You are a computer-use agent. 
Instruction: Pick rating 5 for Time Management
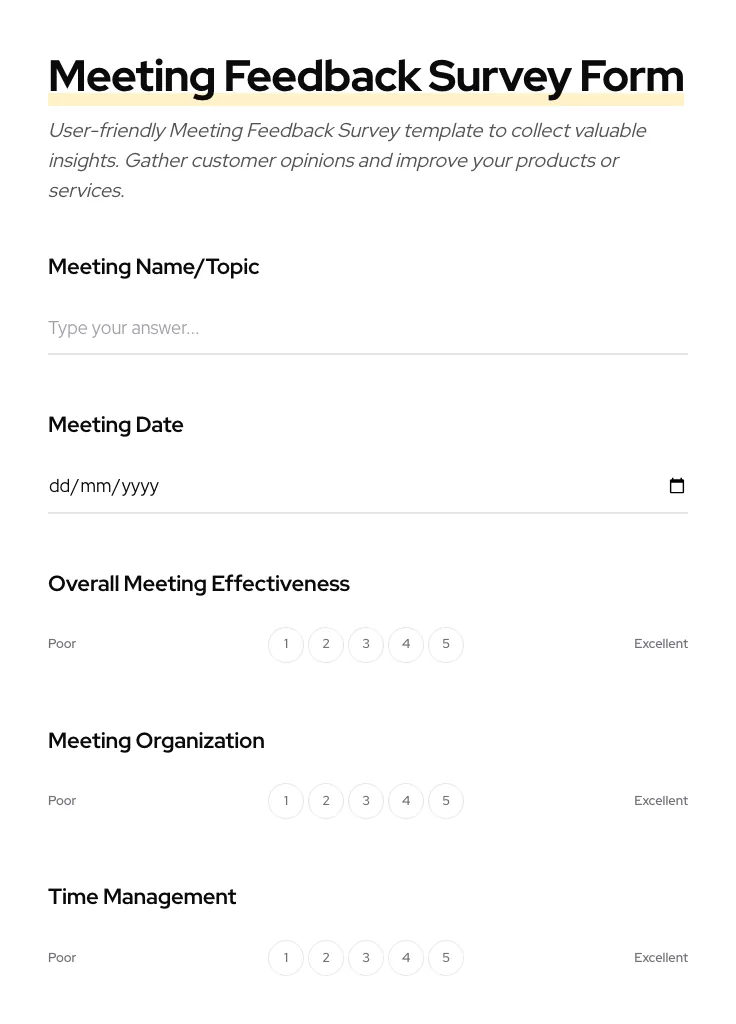(446, 957)
